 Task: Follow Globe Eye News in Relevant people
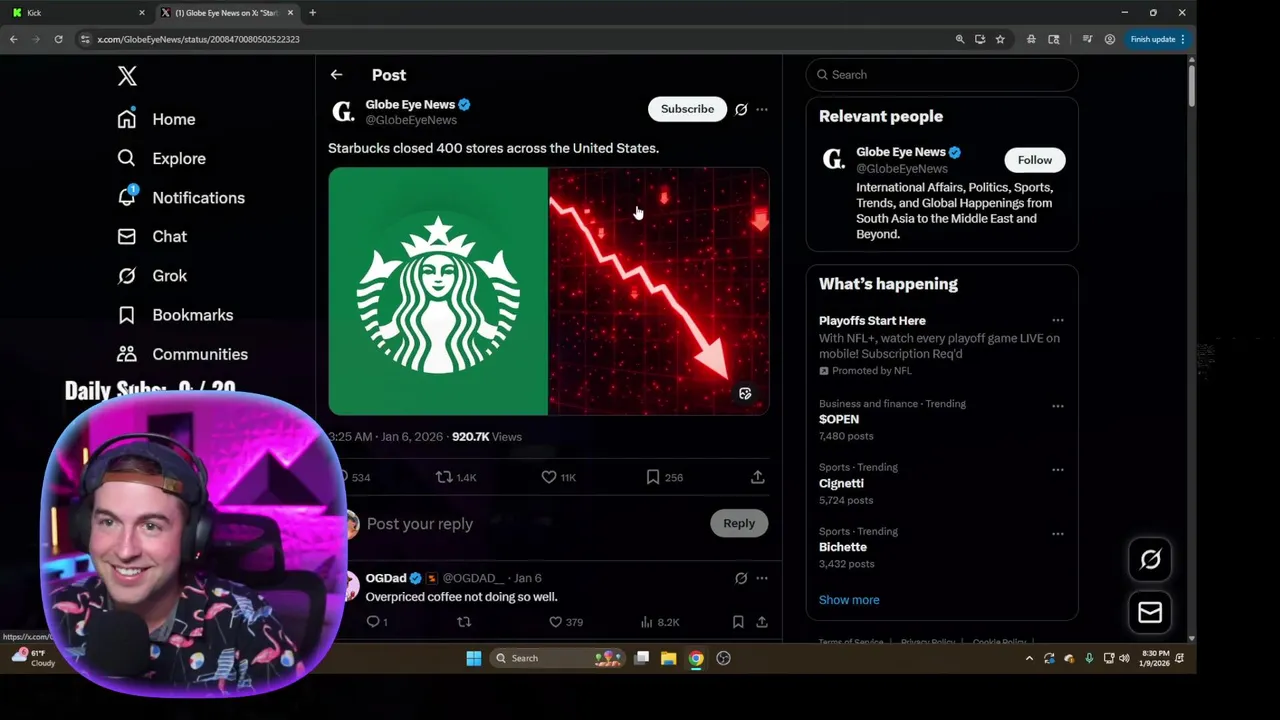pyautogui.click(x=1035, y=160)
